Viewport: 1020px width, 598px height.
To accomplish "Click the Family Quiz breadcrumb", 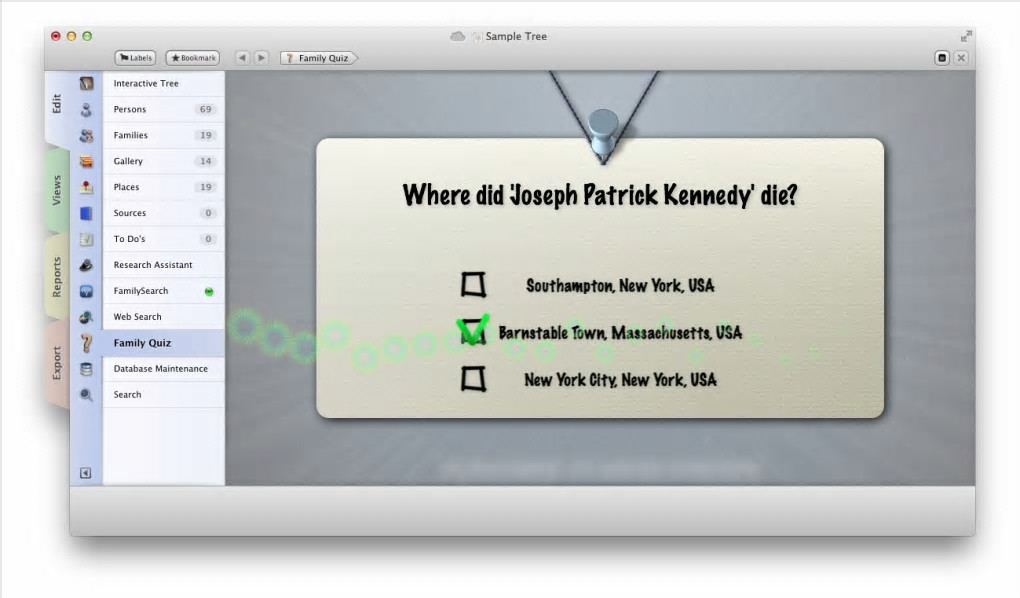I will click(319, 58).
